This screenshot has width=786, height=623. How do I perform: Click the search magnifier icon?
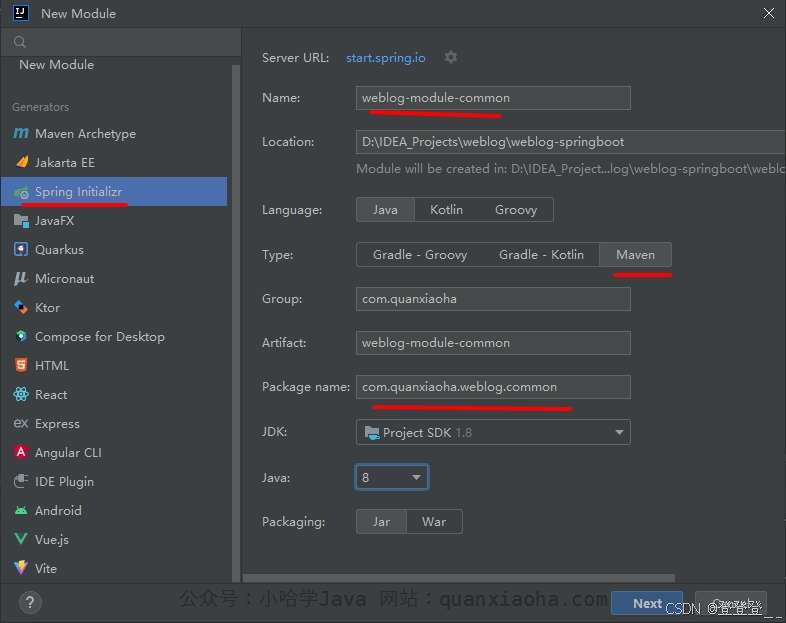[20, 42]
